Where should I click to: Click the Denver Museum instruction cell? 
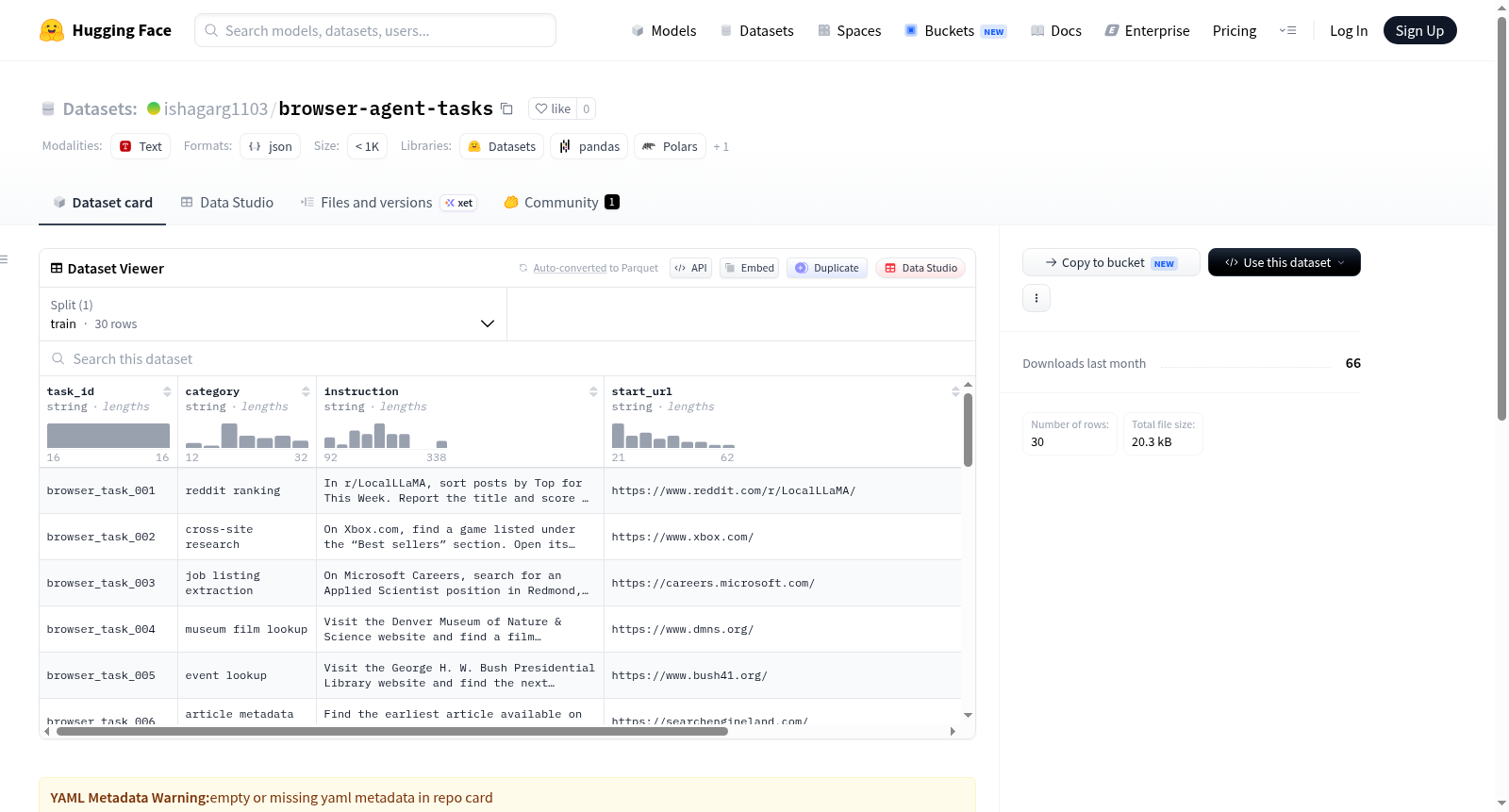click(460, 629)
